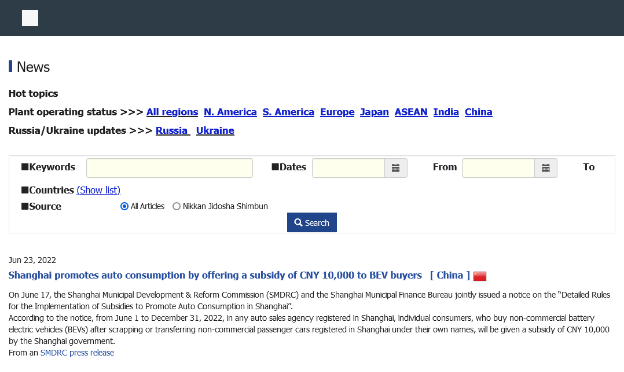Open the Russia updates link

pyautogui.click(x=172, y=130)
